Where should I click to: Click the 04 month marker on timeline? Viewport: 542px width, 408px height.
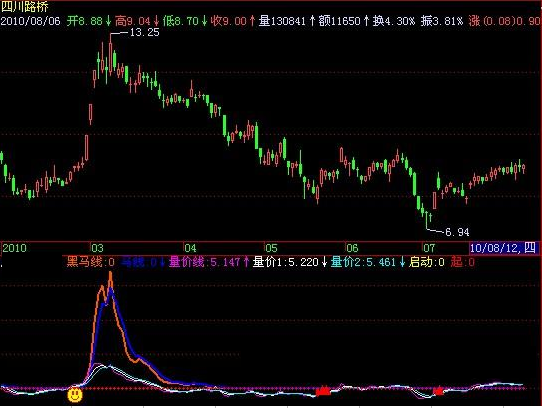pos(190,248)
